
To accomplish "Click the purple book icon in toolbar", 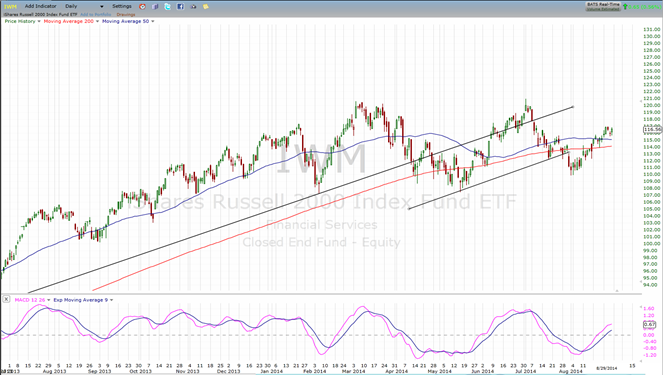I will tap(155, 6).
